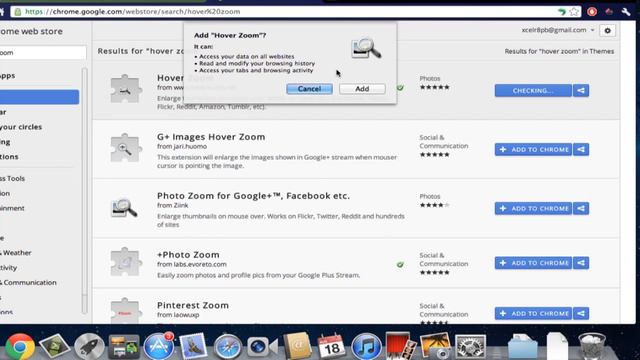Screen dimensions: 640x360
Task: Open G+ Images Hover Zoom thumbnail
Action: [126, 148]
